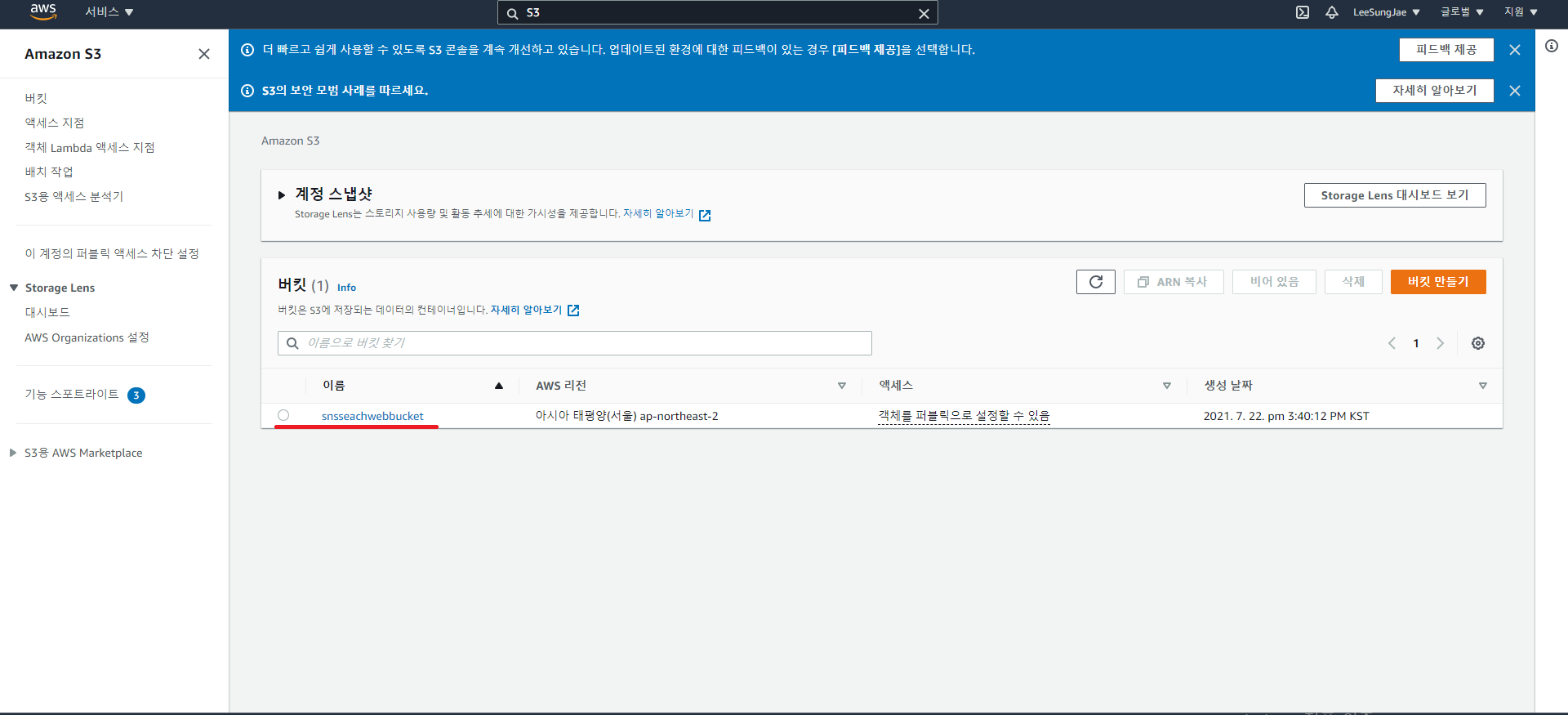Viewport: 1568px width, 715px height.
Task: Click Storage Lens 대시보드 보기 button
Action: (x=1395, y=195)
